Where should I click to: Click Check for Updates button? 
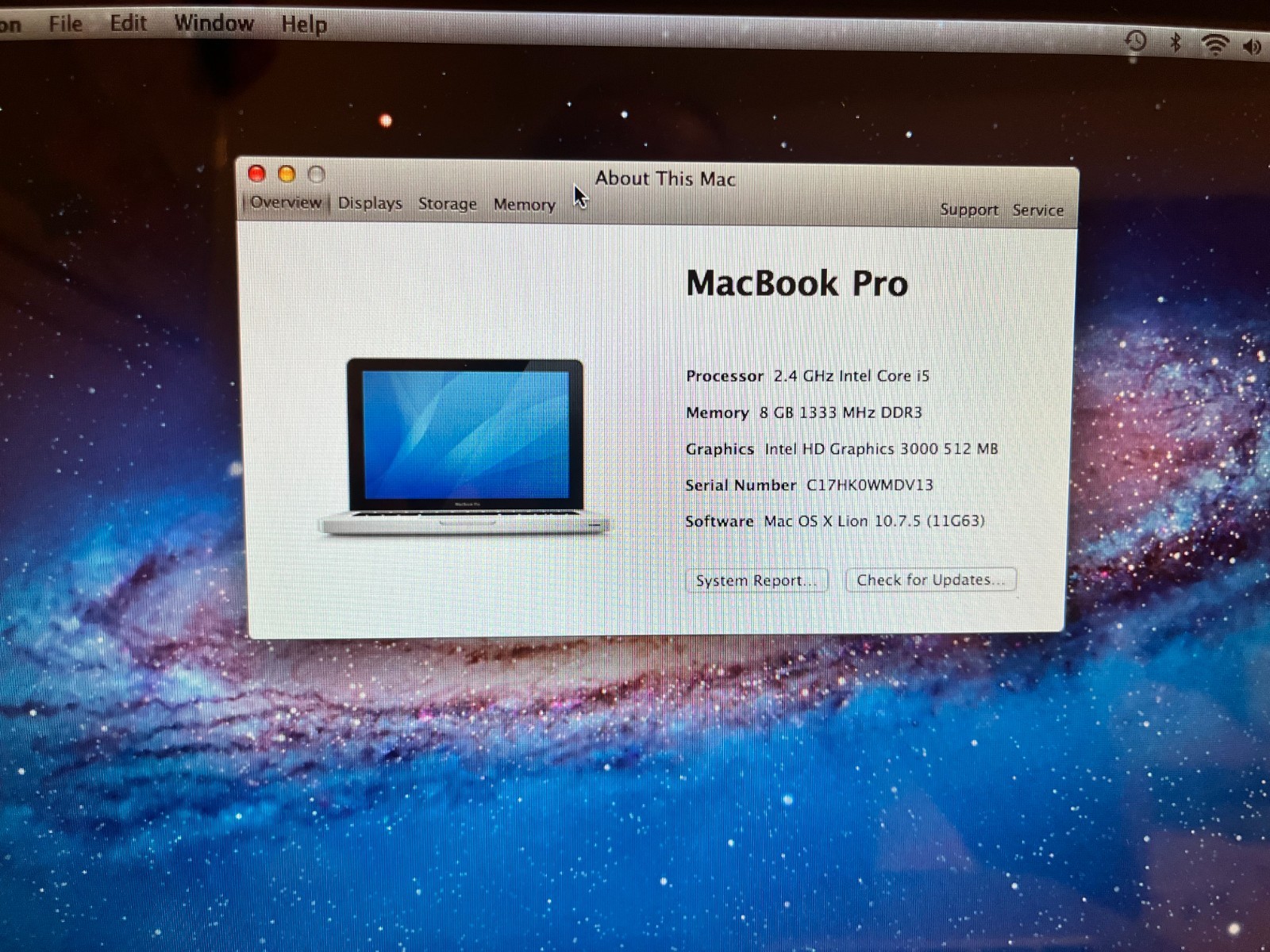(931, 580)
